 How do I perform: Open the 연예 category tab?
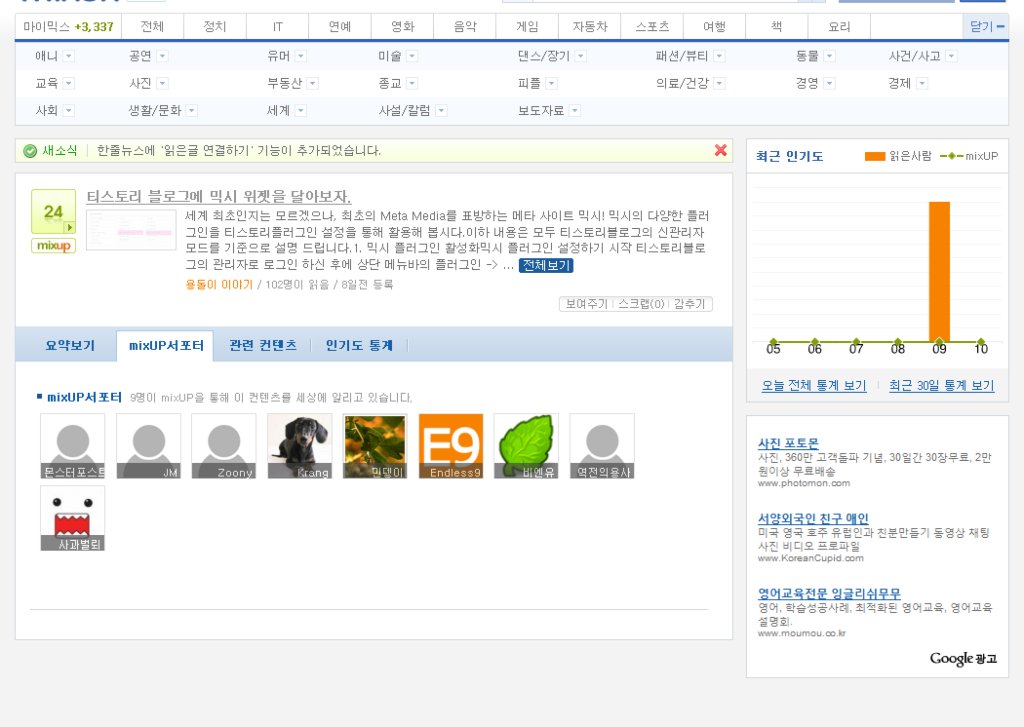[340, 27]
